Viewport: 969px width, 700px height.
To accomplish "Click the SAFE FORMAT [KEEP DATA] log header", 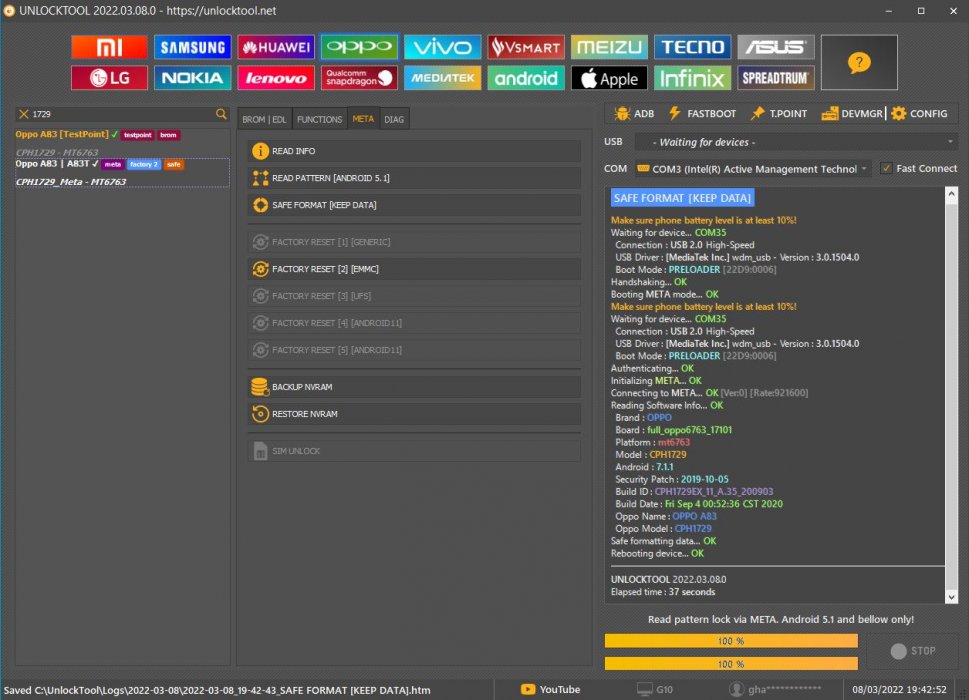I will (x=682, y=198).
